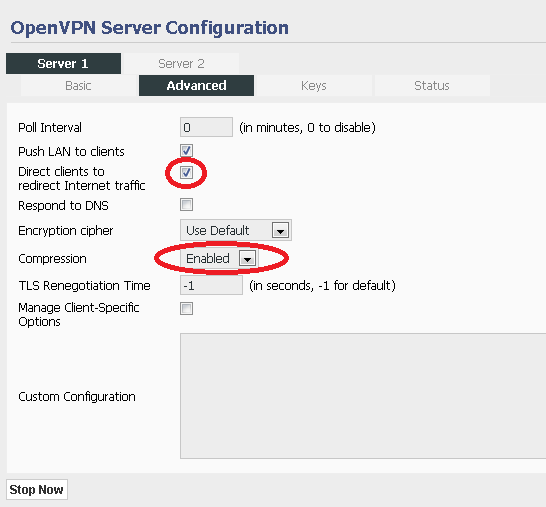Click '(in seconds, -1 for default)' hint text
Image resolution: width=546 pixels, height=507 pixels.
(x=322, y=286)
